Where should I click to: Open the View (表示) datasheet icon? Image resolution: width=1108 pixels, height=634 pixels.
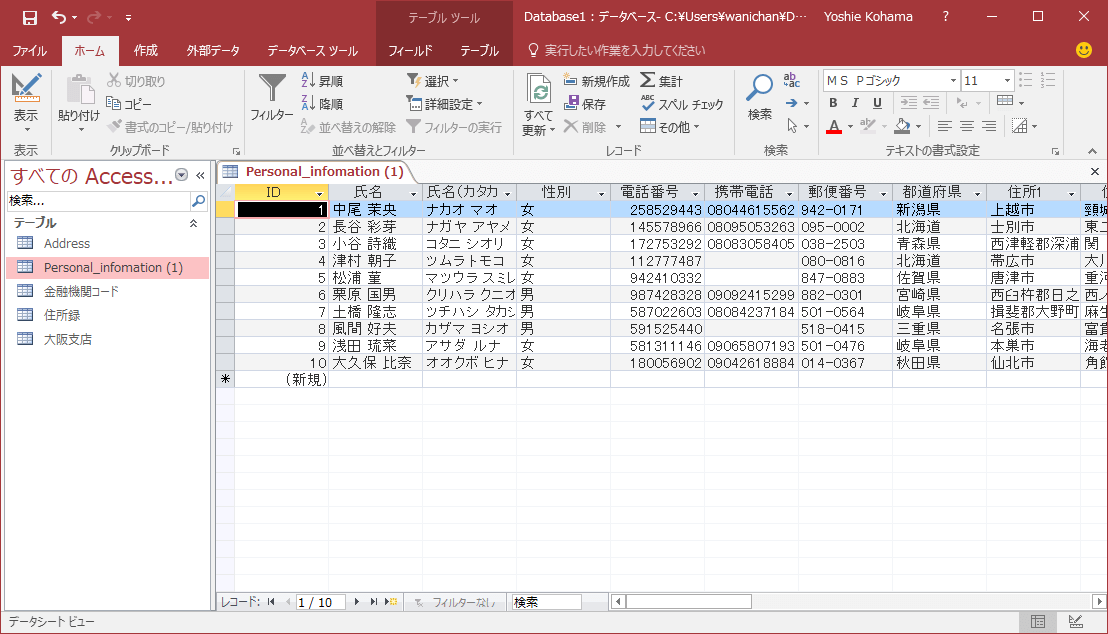point(26,88)
